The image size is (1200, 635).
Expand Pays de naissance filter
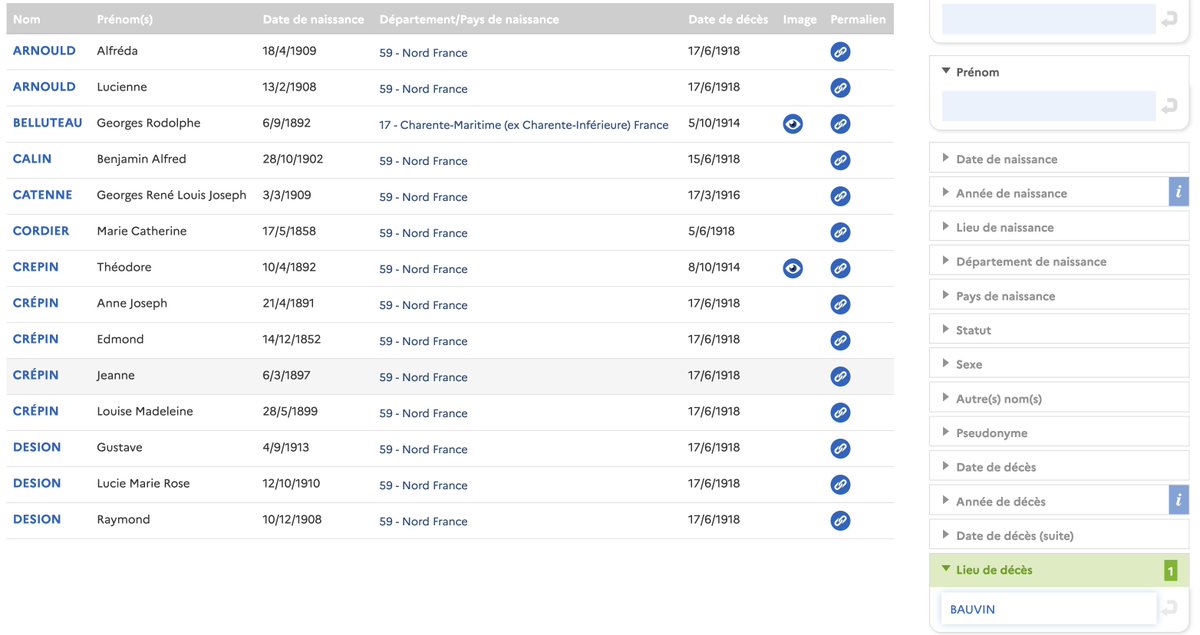[1059, 296]
